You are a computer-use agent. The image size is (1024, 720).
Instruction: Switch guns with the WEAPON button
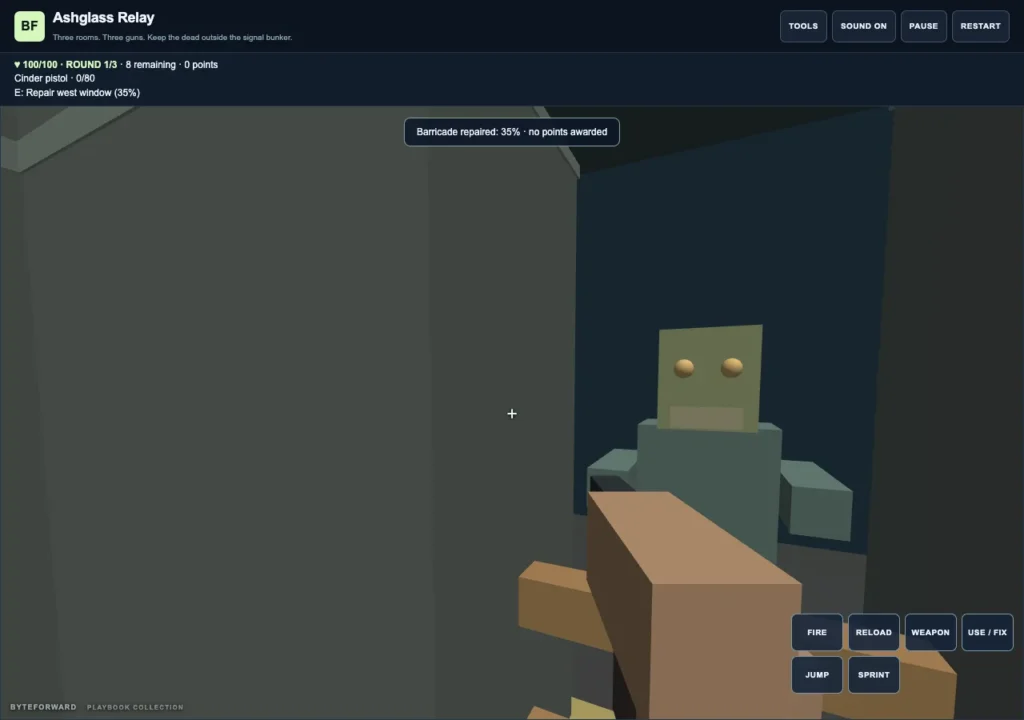click(931, 632)
